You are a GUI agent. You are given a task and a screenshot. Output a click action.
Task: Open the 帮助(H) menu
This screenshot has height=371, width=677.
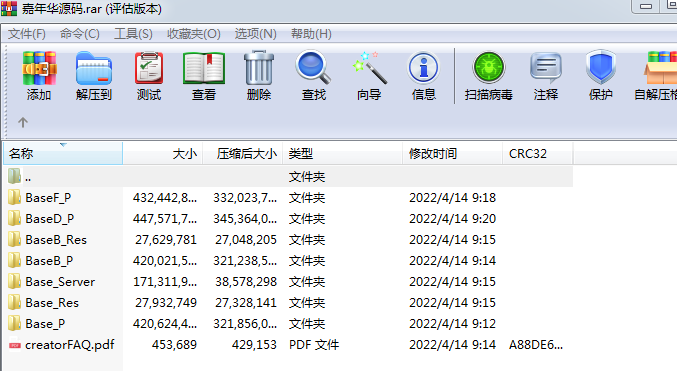click(311, 34)
